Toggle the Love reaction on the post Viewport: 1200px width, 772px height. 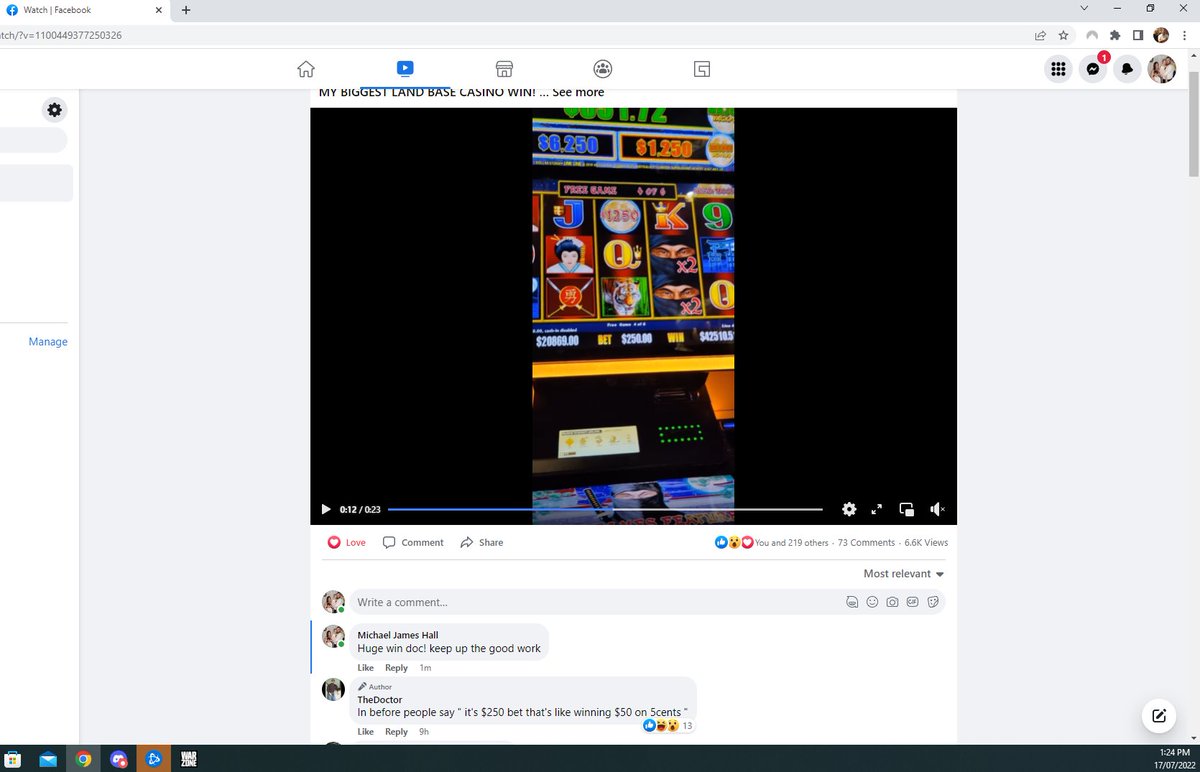(x=347, y=542)
